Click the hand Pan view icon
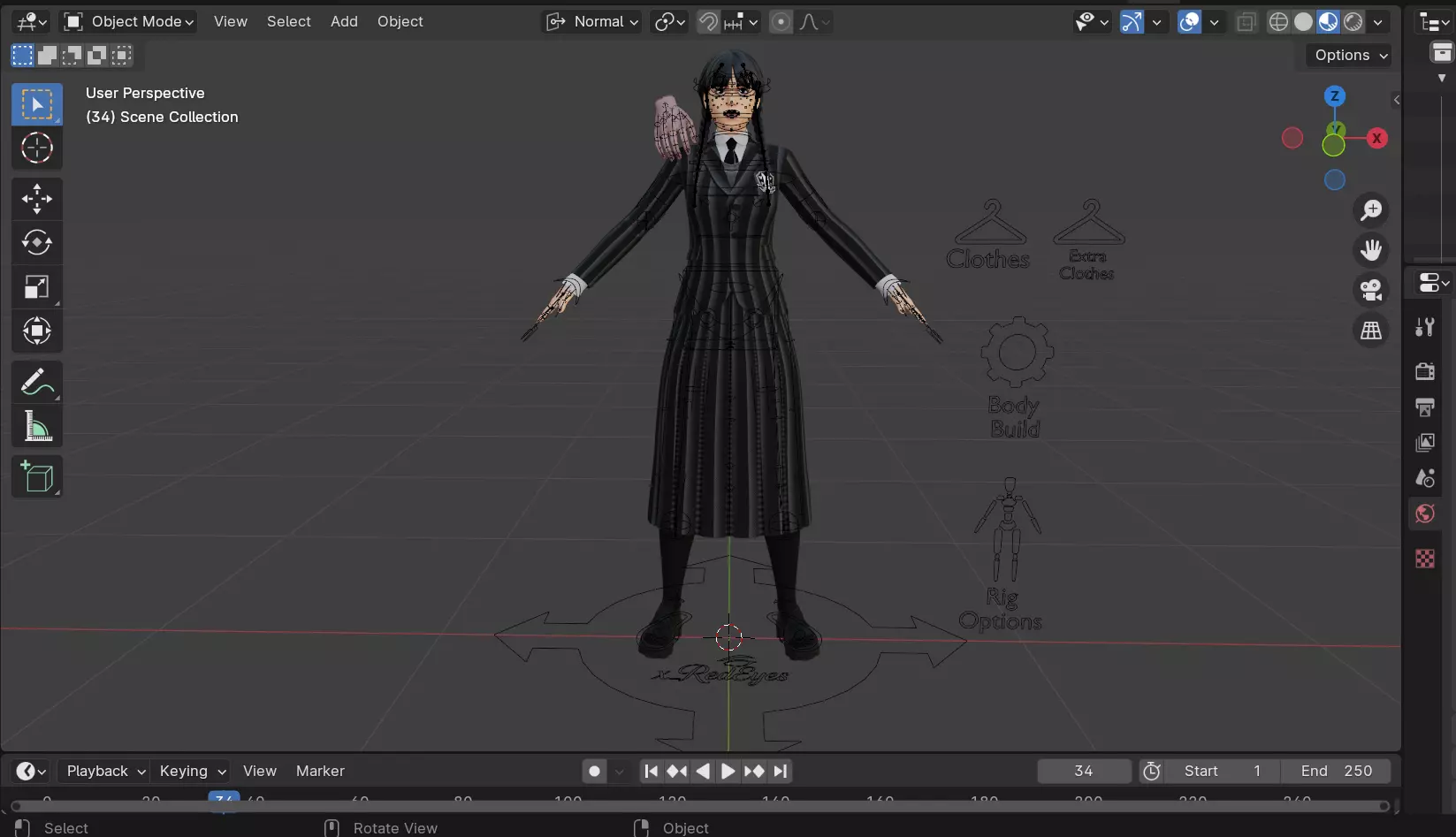The height and width of the screenshot is (837, 1456). 1371,250
